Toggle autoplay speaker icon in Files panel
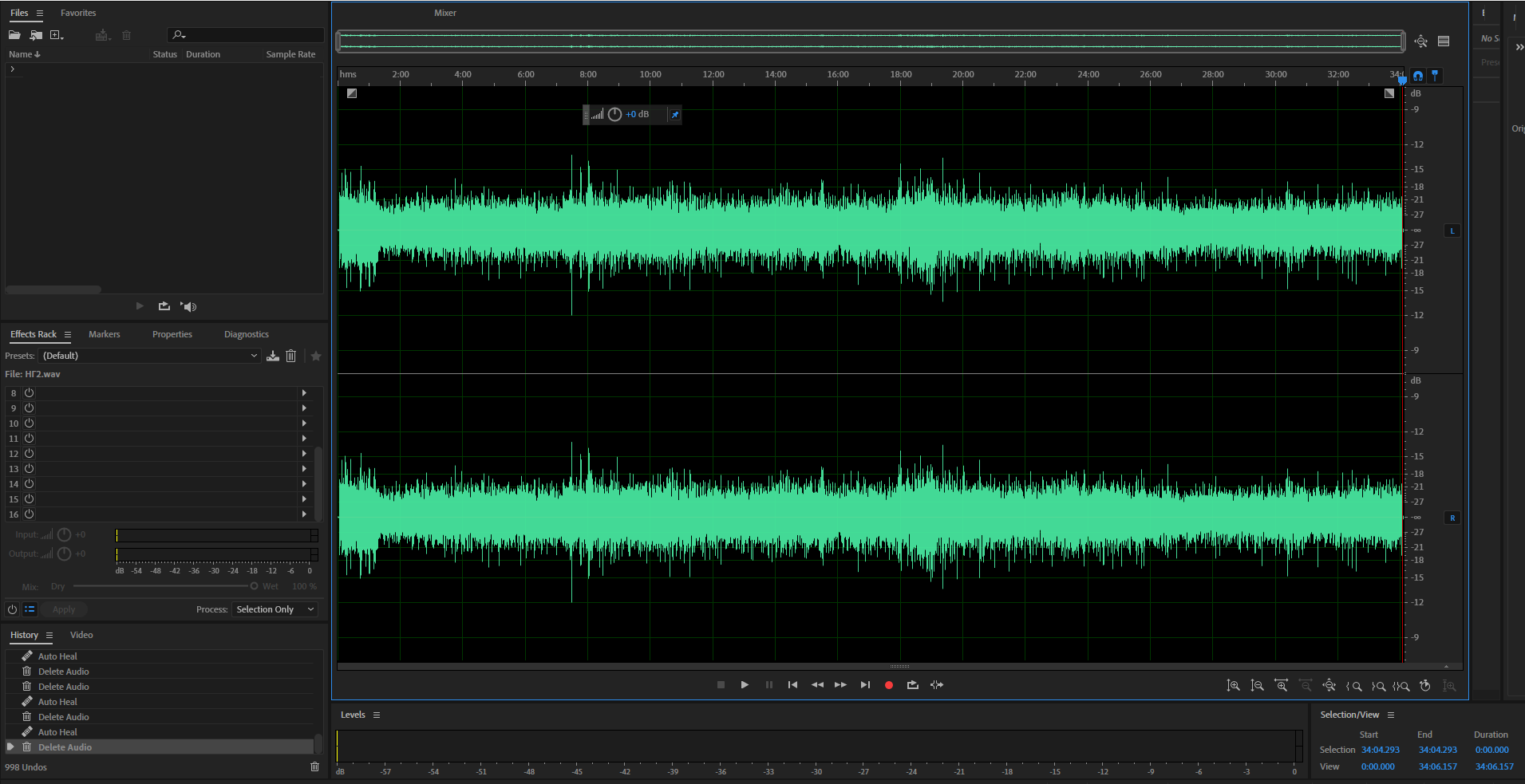This screenshot has height=784, width=1525. point(188,306)
